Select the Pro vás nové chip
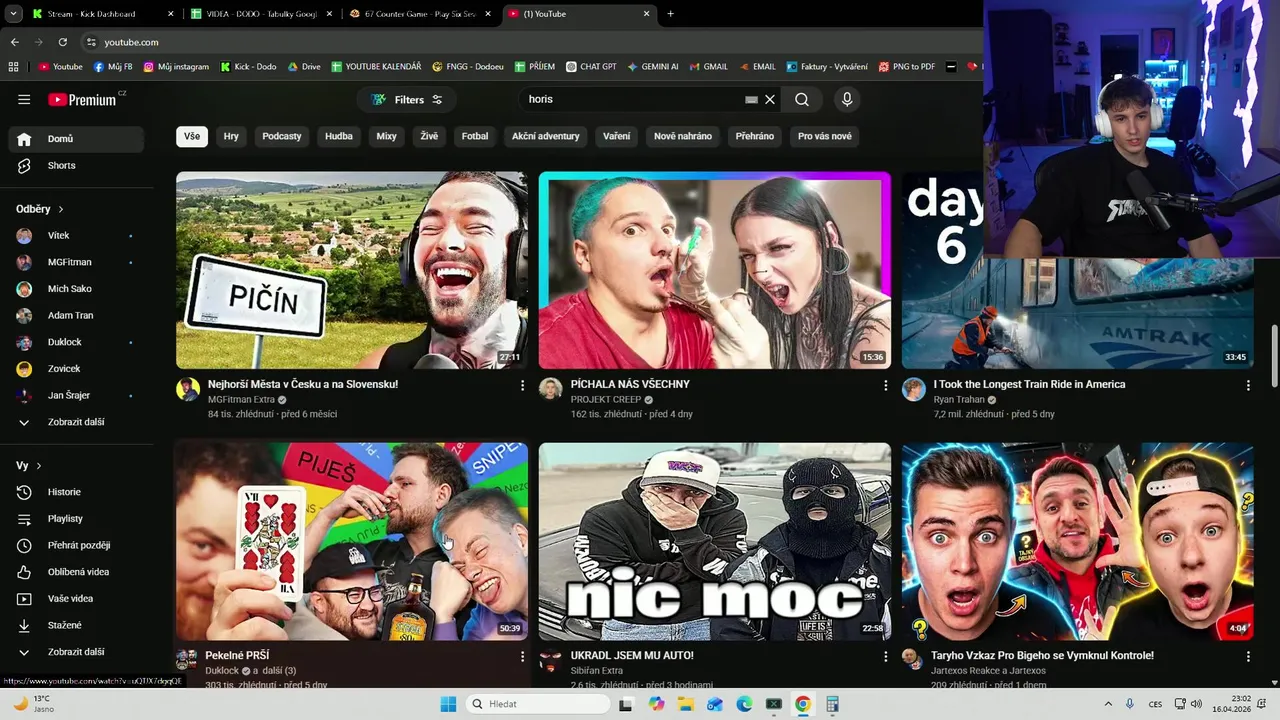 [x=825, y=136]
